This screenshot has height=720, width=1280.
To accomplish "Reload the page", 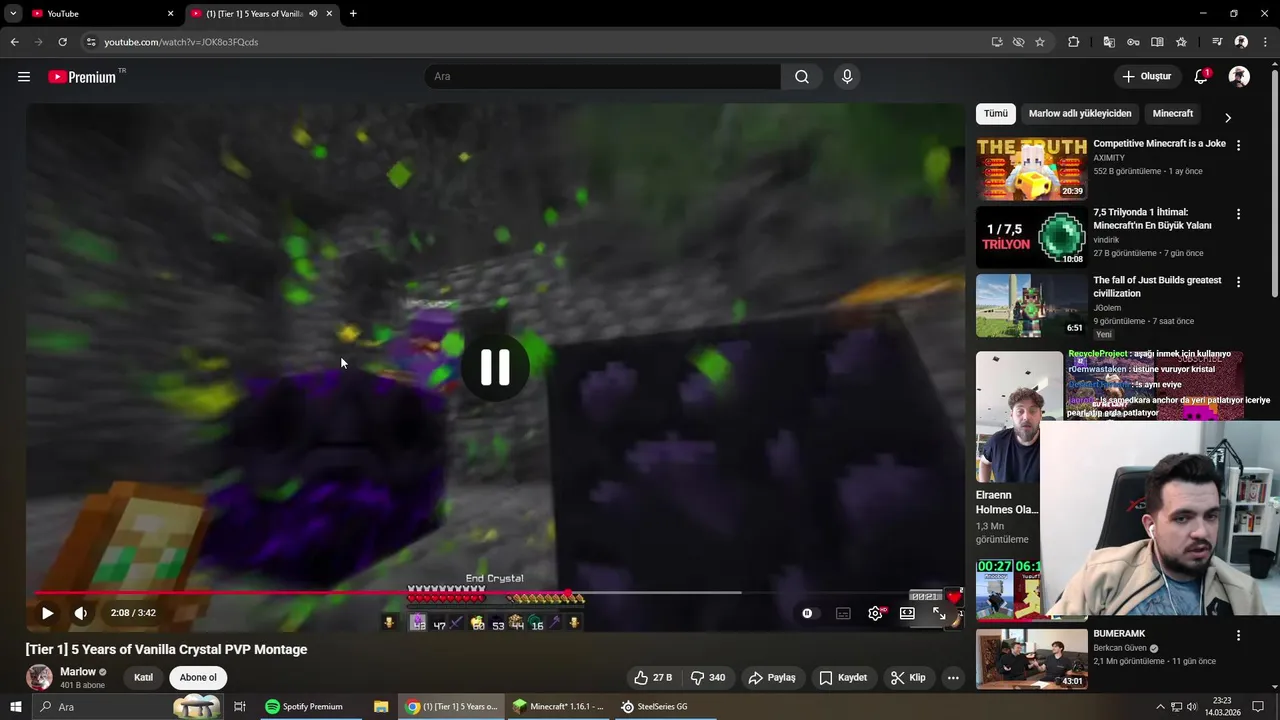I will (62, 42).
